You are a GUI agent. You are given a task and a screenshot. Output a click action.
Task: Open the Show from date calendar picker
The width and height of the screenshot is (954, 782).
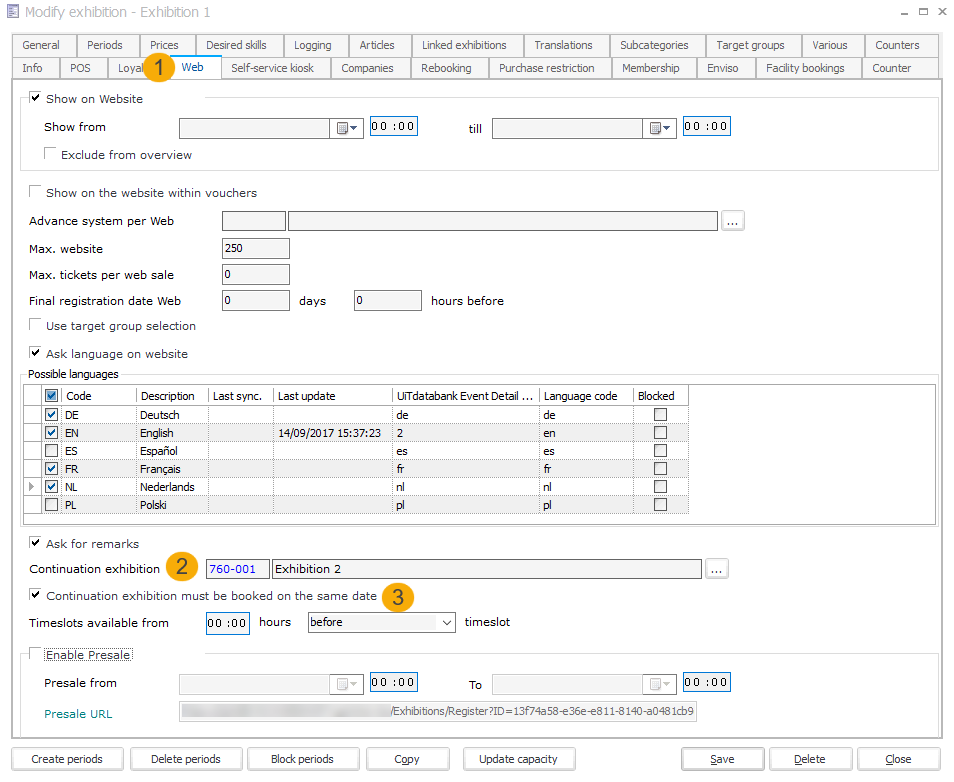(346, 128)
